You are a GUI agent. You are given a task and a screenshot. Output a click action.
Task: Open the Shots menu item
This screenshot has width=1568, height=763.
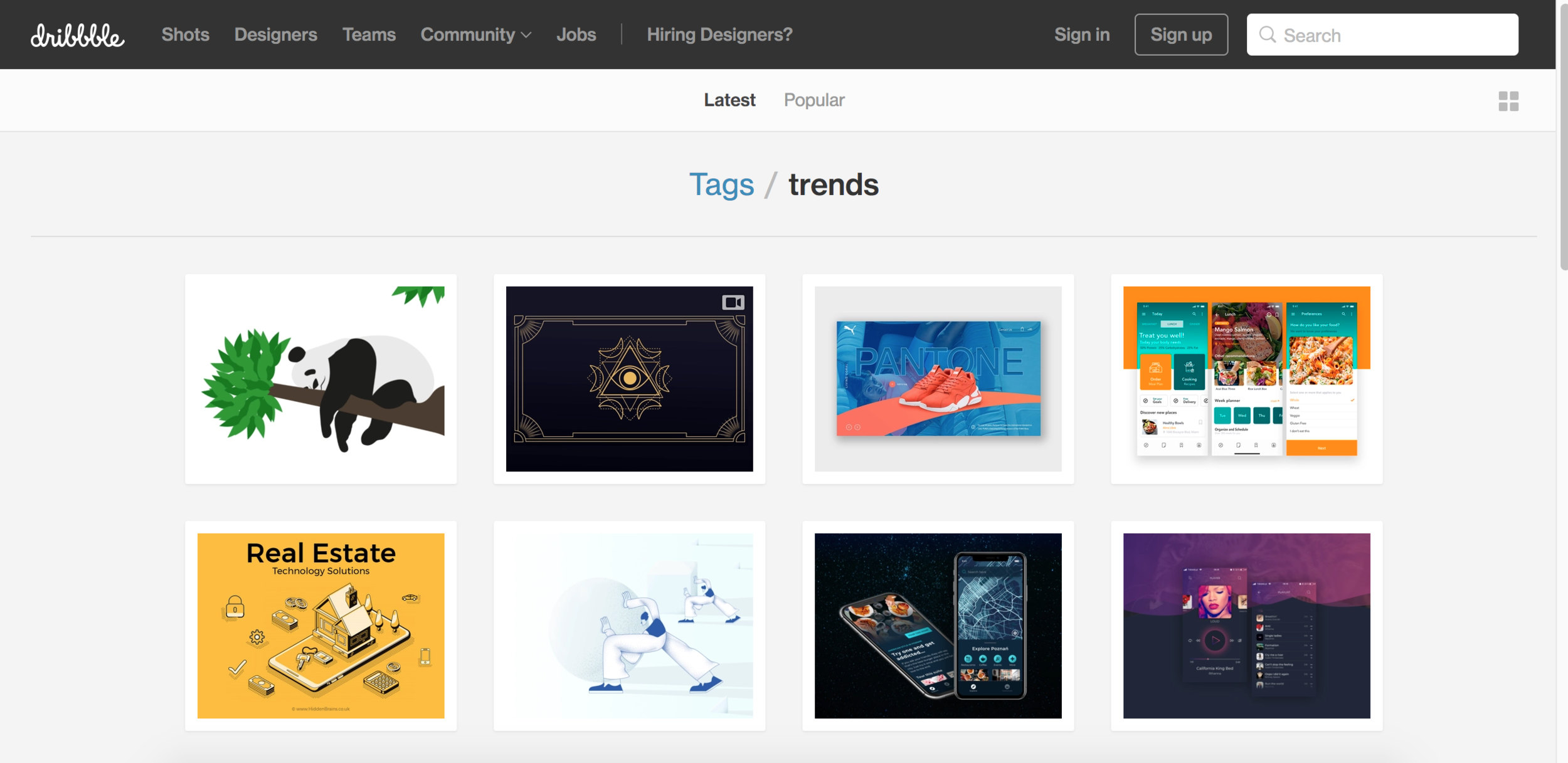(x=185, y=34)
